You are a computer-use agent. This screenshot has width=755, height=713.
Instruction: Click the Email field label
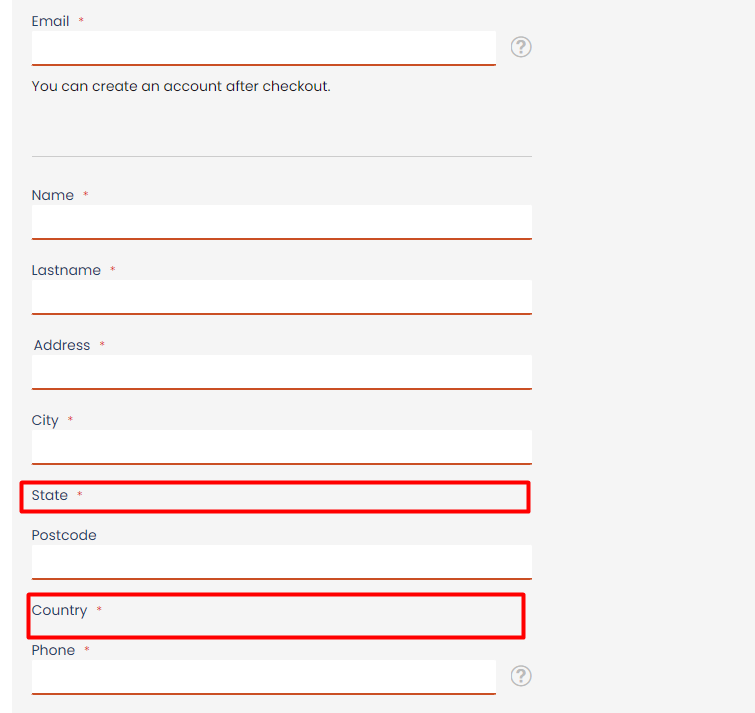[50, 21]
